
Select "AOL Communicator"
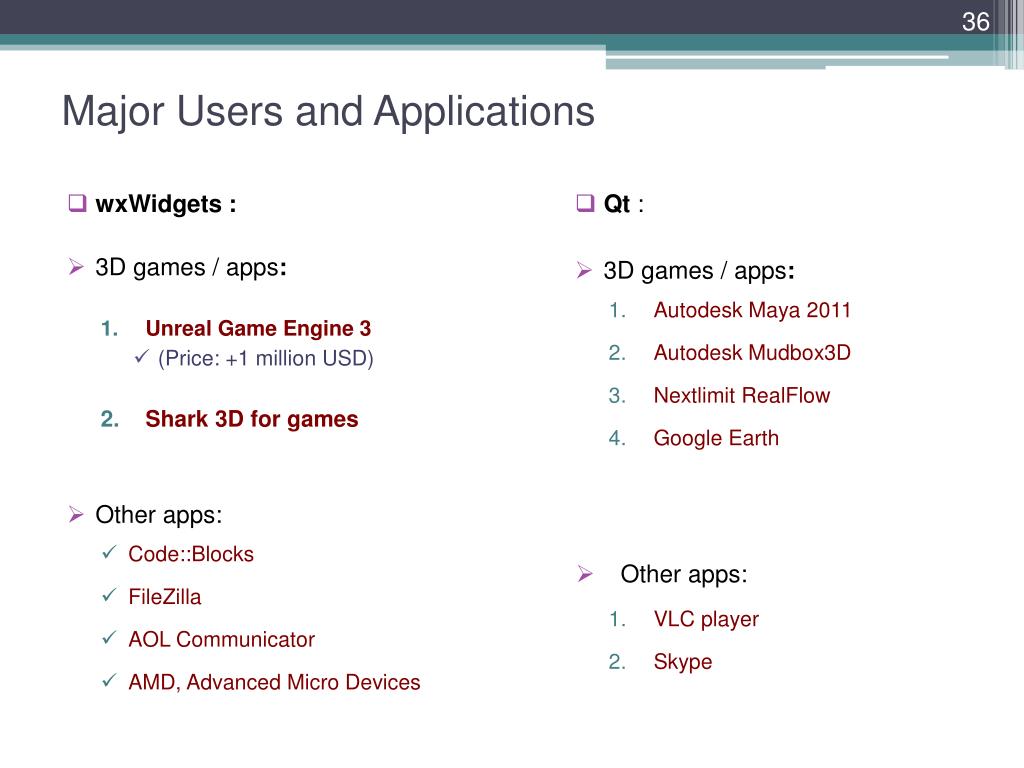pyautogui.click(x=221, y=639)
